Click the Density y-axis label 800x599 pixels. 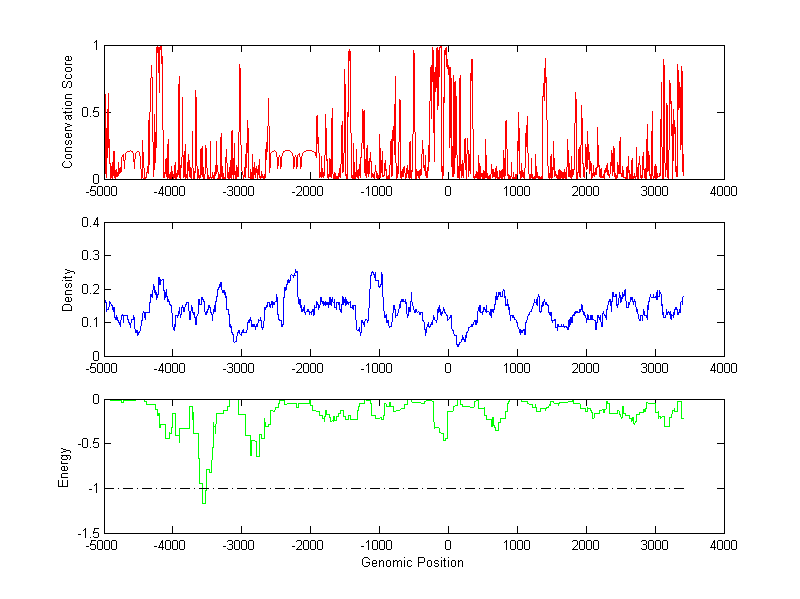click(68, 290)
